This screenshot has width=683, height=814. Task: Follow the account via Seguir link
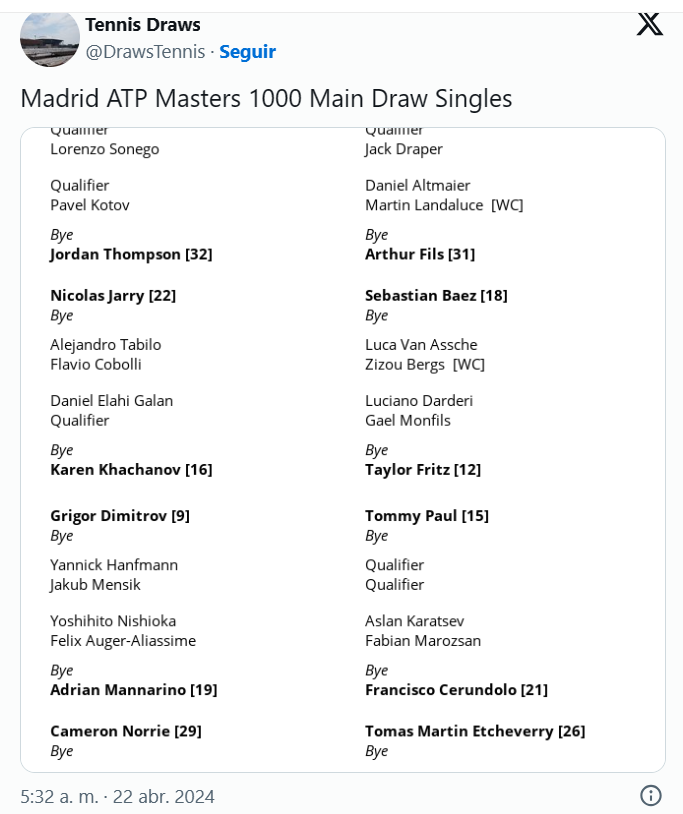(248, 51)
